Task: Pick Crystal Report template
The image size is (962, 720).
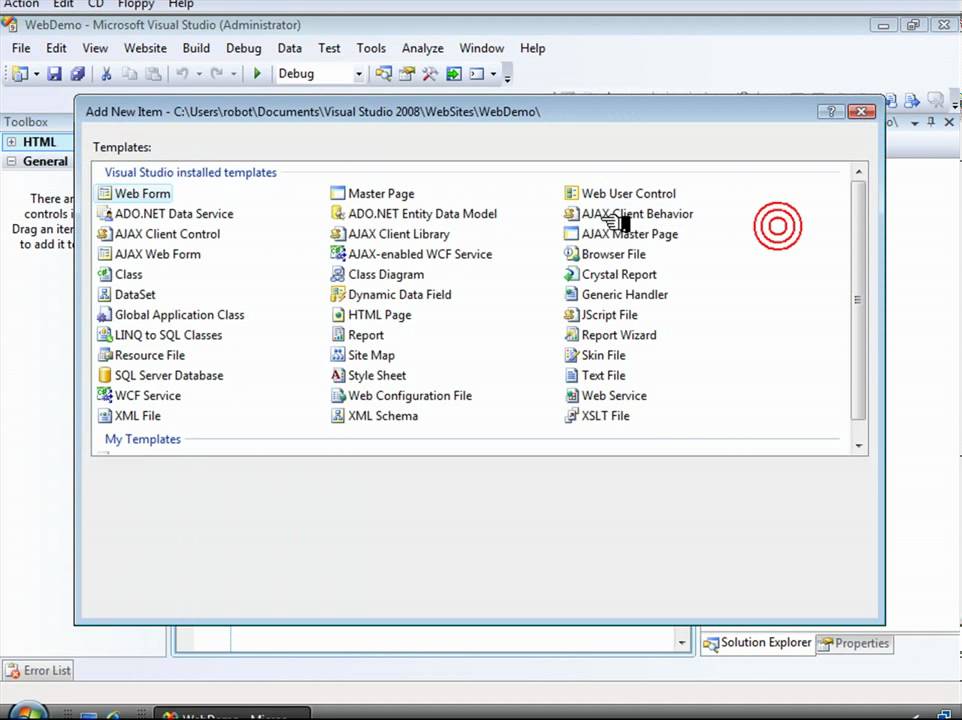Action: pos(610,274)
